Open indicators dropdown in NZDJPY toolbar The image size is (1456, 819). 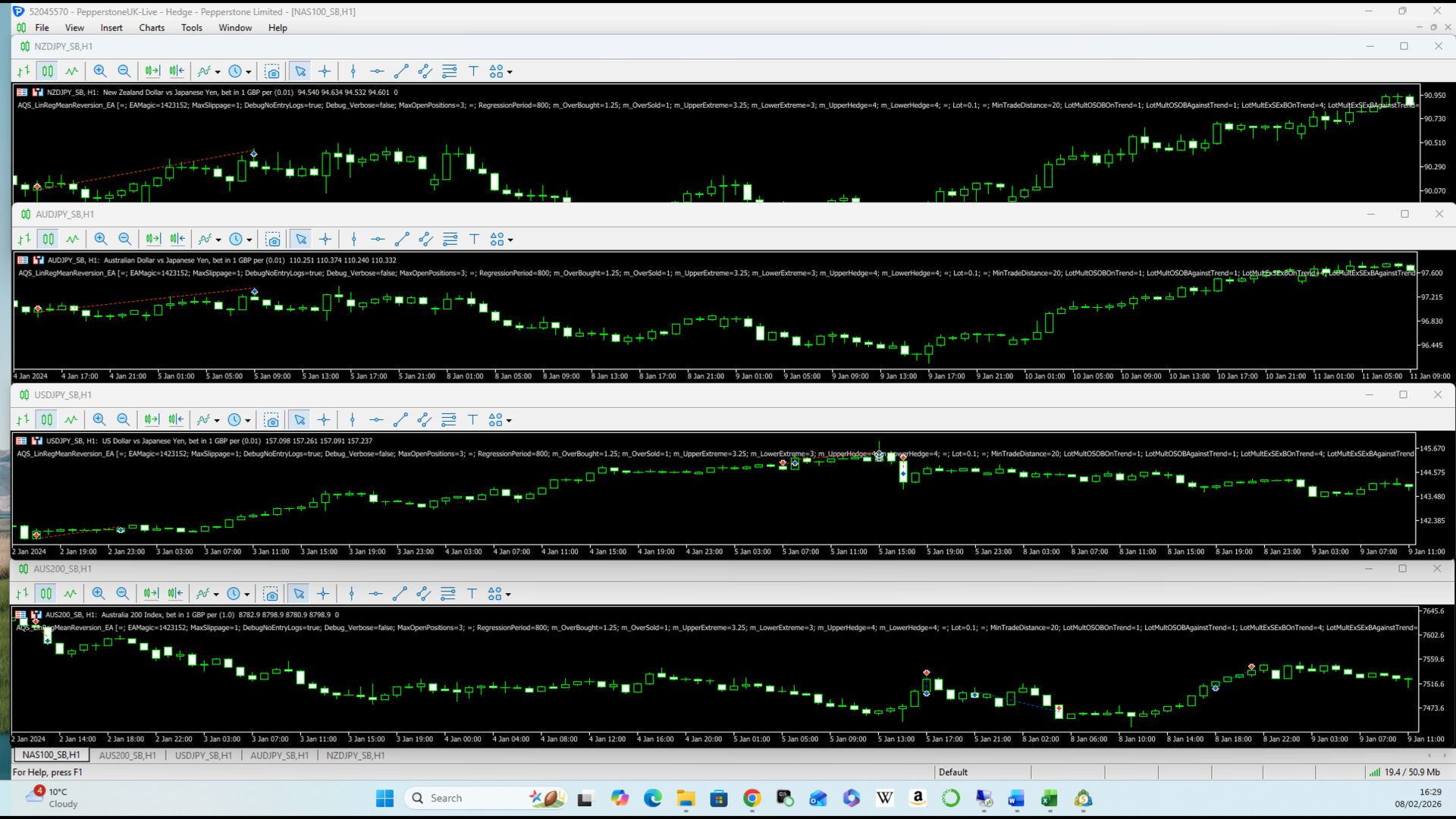[x=209, y=71]
